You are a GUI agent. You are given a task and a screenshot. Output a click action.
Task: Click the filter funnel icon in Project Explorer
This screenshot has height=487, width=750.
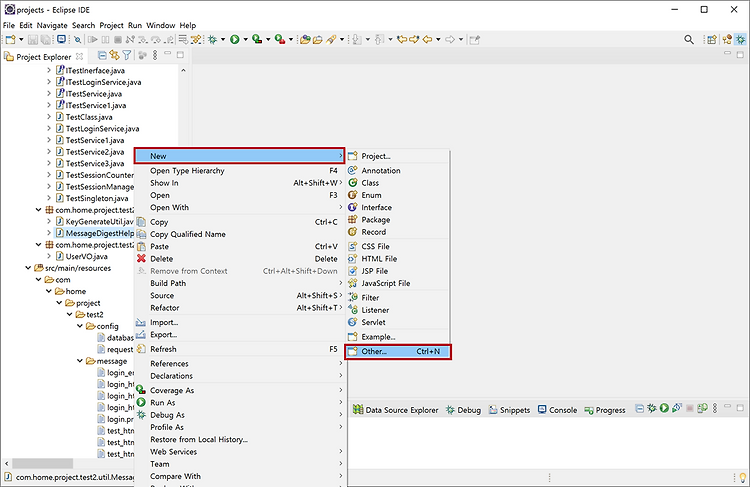coord(127,55)
